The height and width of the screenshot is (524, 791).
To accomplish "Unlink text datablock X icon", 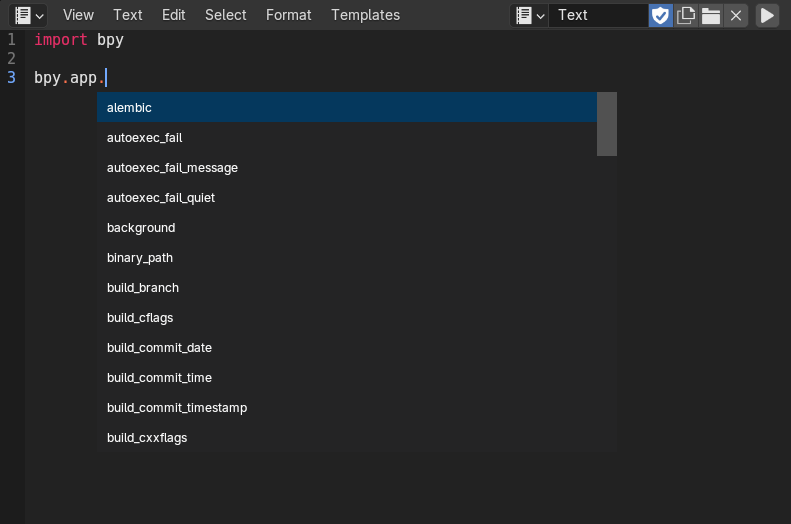I will tap(736, 15).
